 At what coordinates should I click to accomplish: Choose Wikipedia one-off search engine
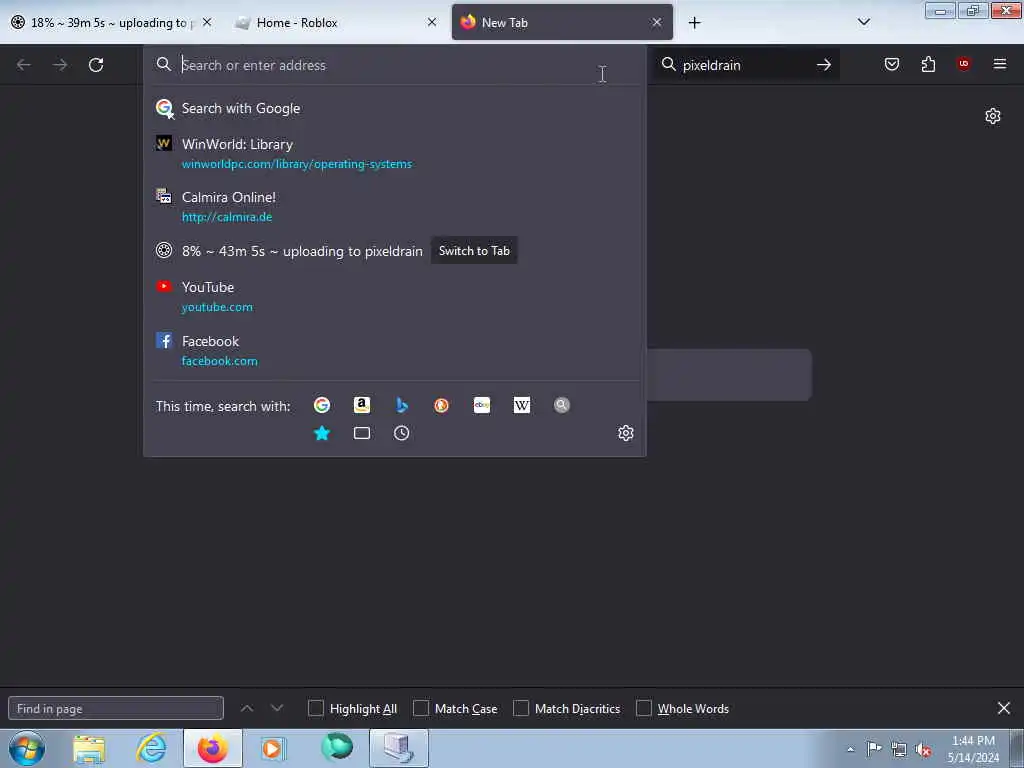pos(522,405)
